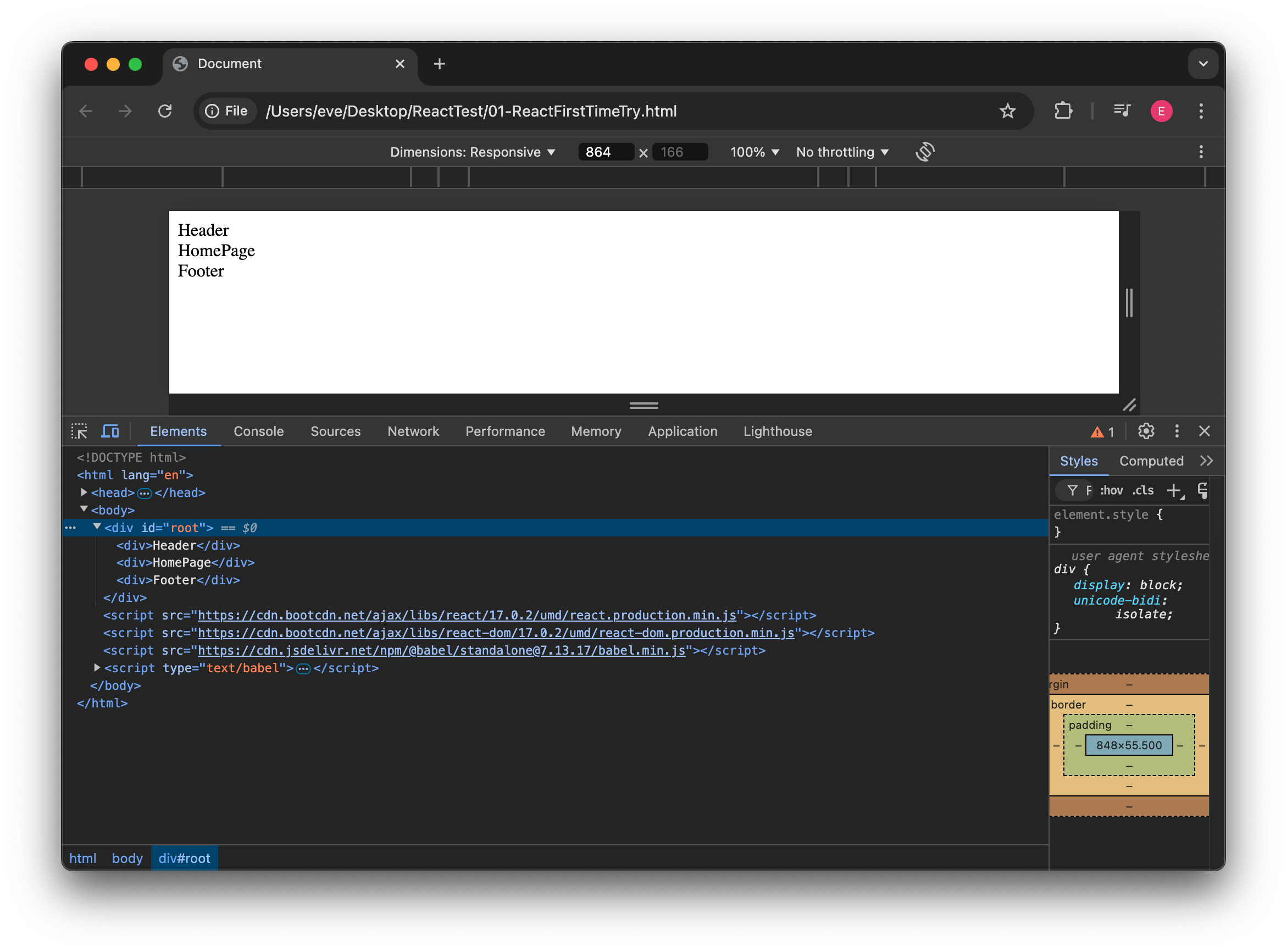Toggle the device toolbar
1287x952 pixels.
tap(109, 431)
